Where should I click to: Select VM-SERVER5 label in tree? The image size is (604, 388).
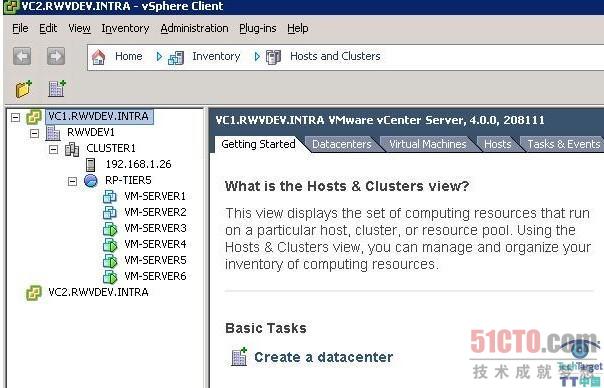click(x=155, y=260)
